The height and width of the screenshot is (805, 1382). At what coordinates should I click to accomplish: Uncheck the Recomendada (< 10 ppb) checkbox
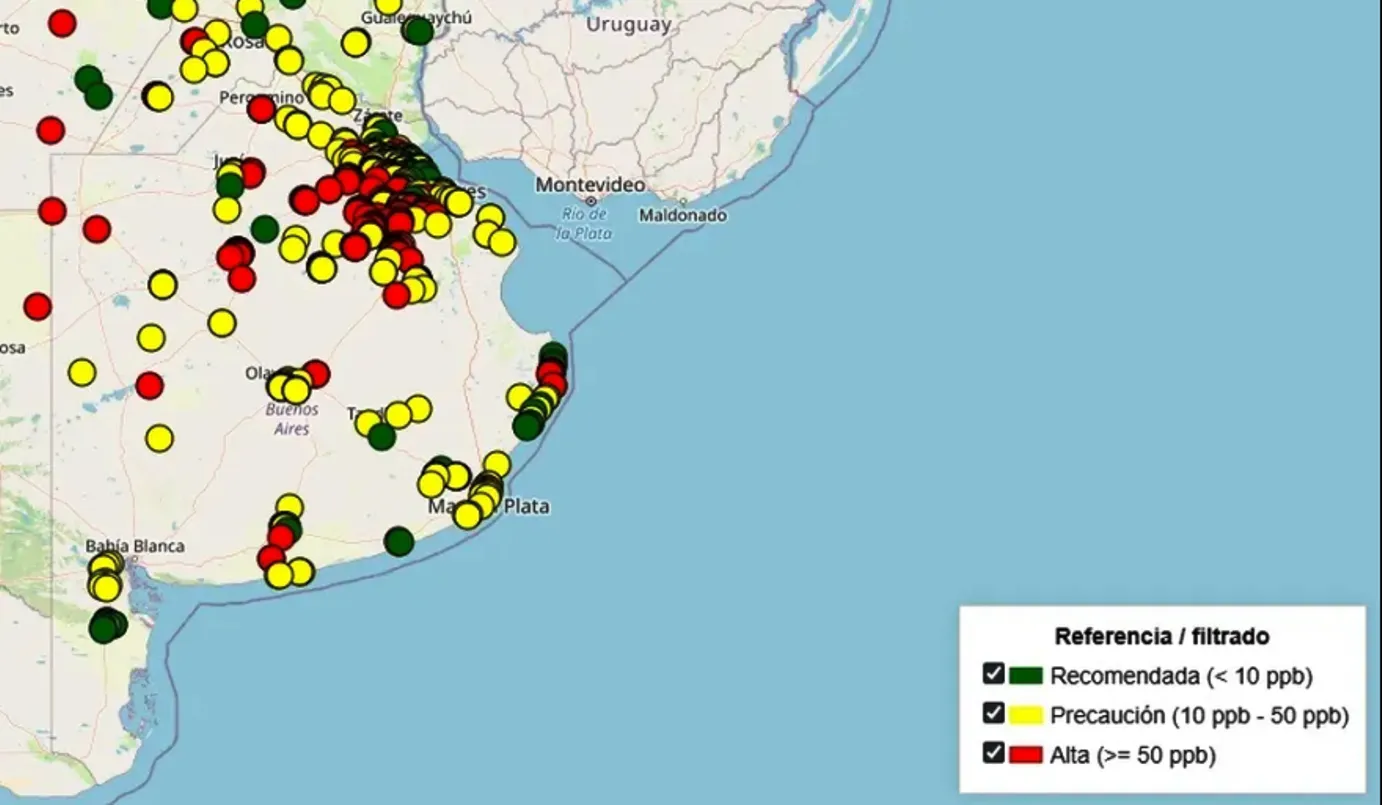coord(993,673)
